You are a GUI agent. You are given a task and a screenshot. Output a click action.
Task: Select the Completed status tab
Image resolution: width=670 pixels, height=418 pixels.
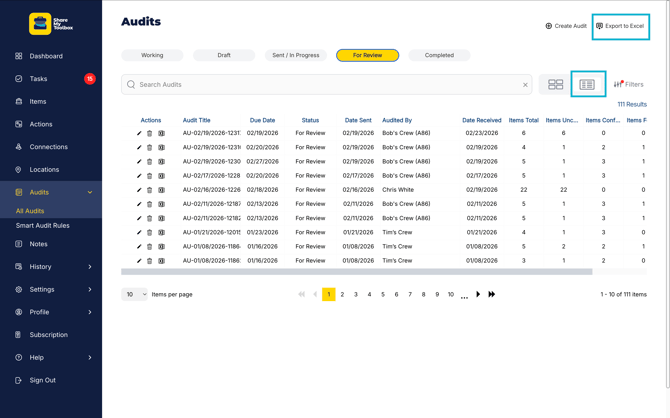pyautogui.click(x=439, y=55)
